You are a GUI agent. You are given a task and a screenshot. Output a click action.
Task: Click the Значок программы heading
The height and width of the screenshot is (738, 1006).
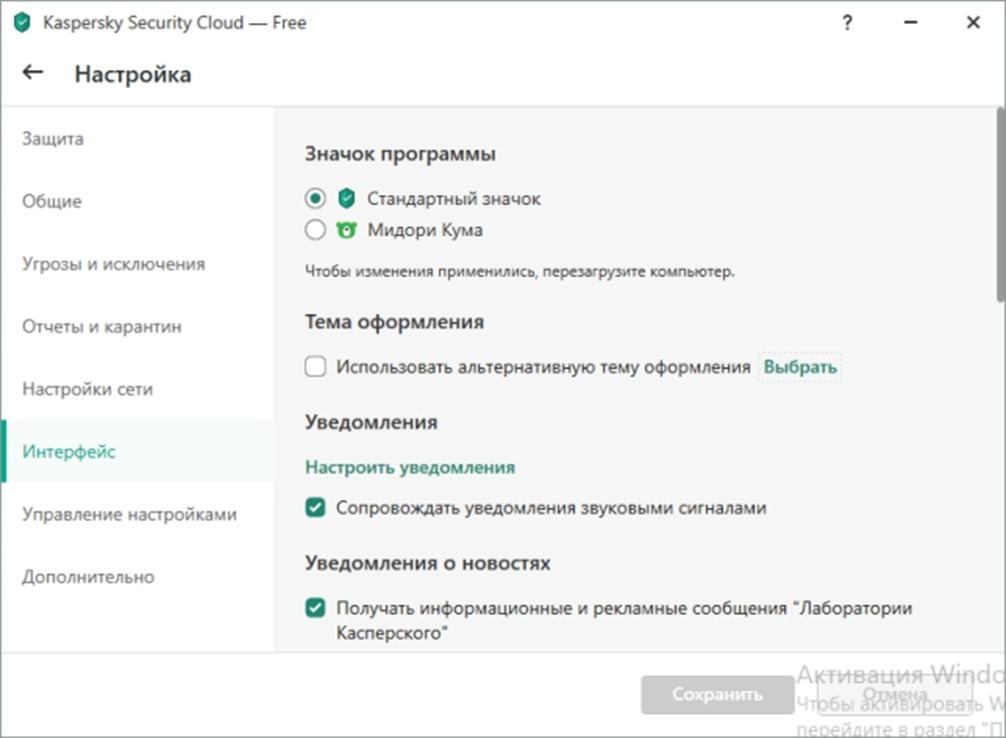click(400, 154)
